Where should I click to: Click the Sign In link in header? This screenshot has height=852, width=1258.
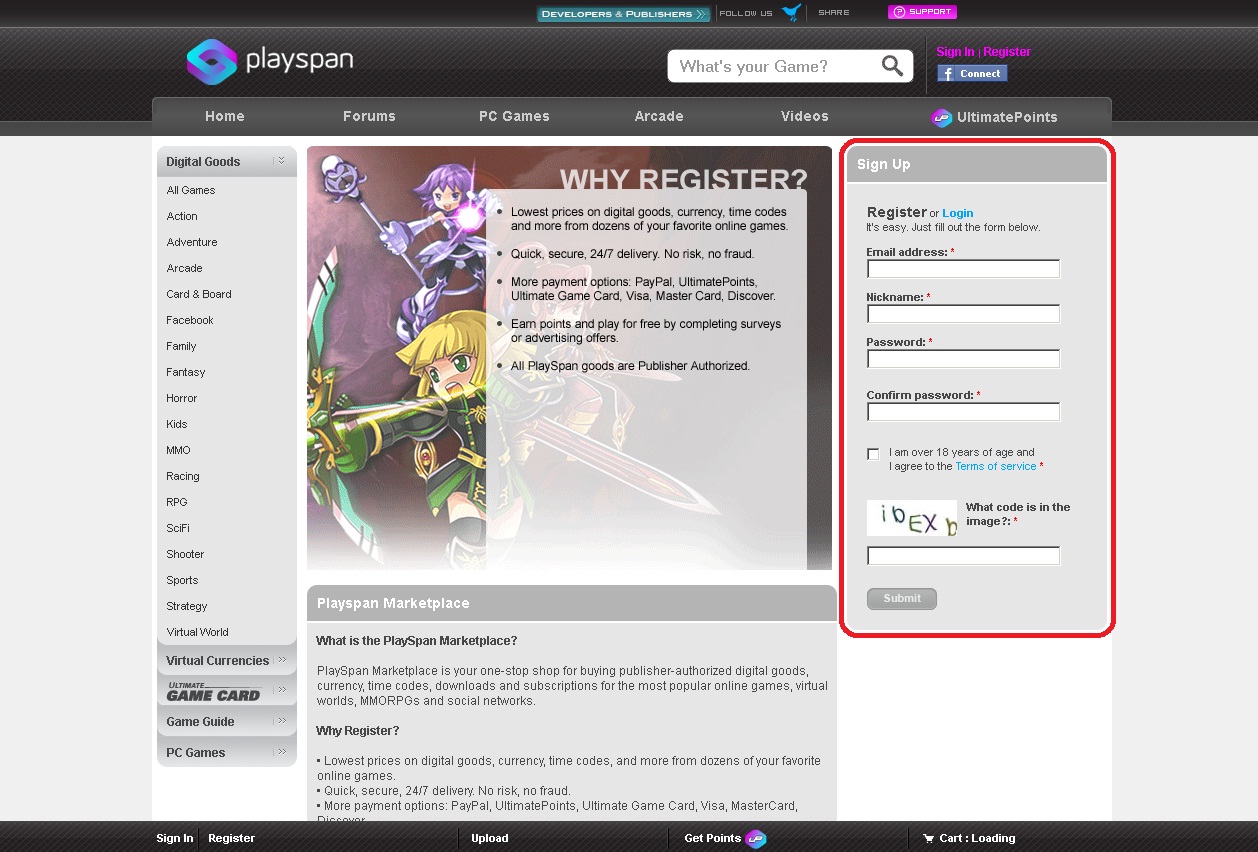955,52
